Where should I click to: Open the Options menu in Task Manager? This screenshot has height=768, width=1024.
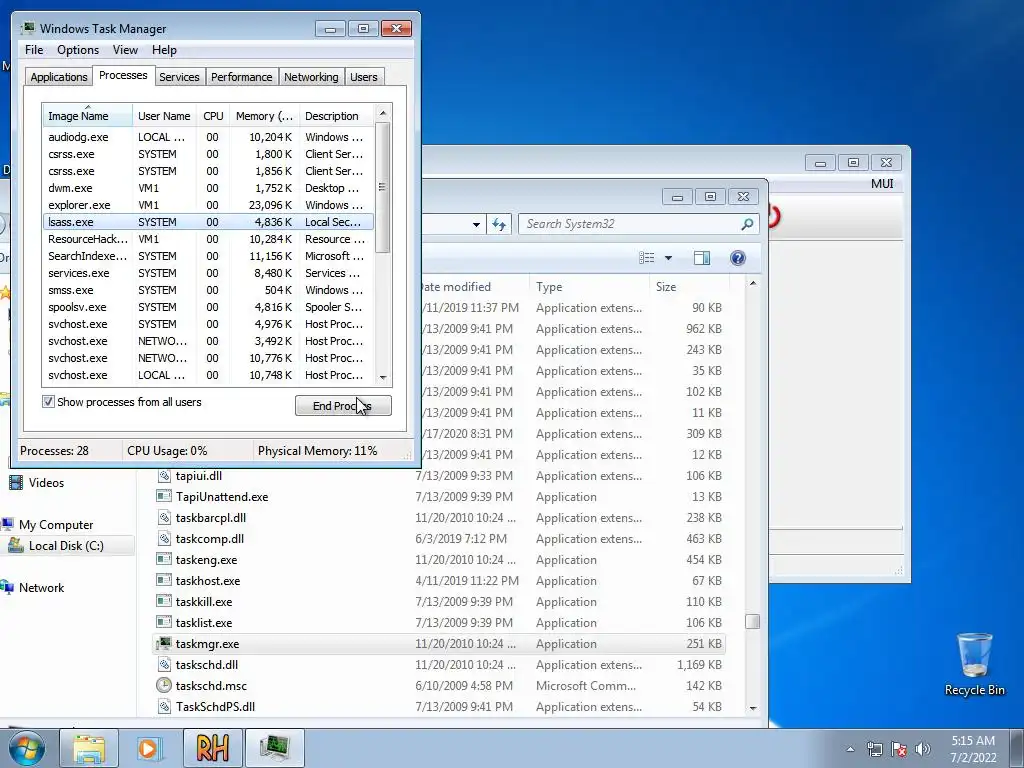(78, 50)
